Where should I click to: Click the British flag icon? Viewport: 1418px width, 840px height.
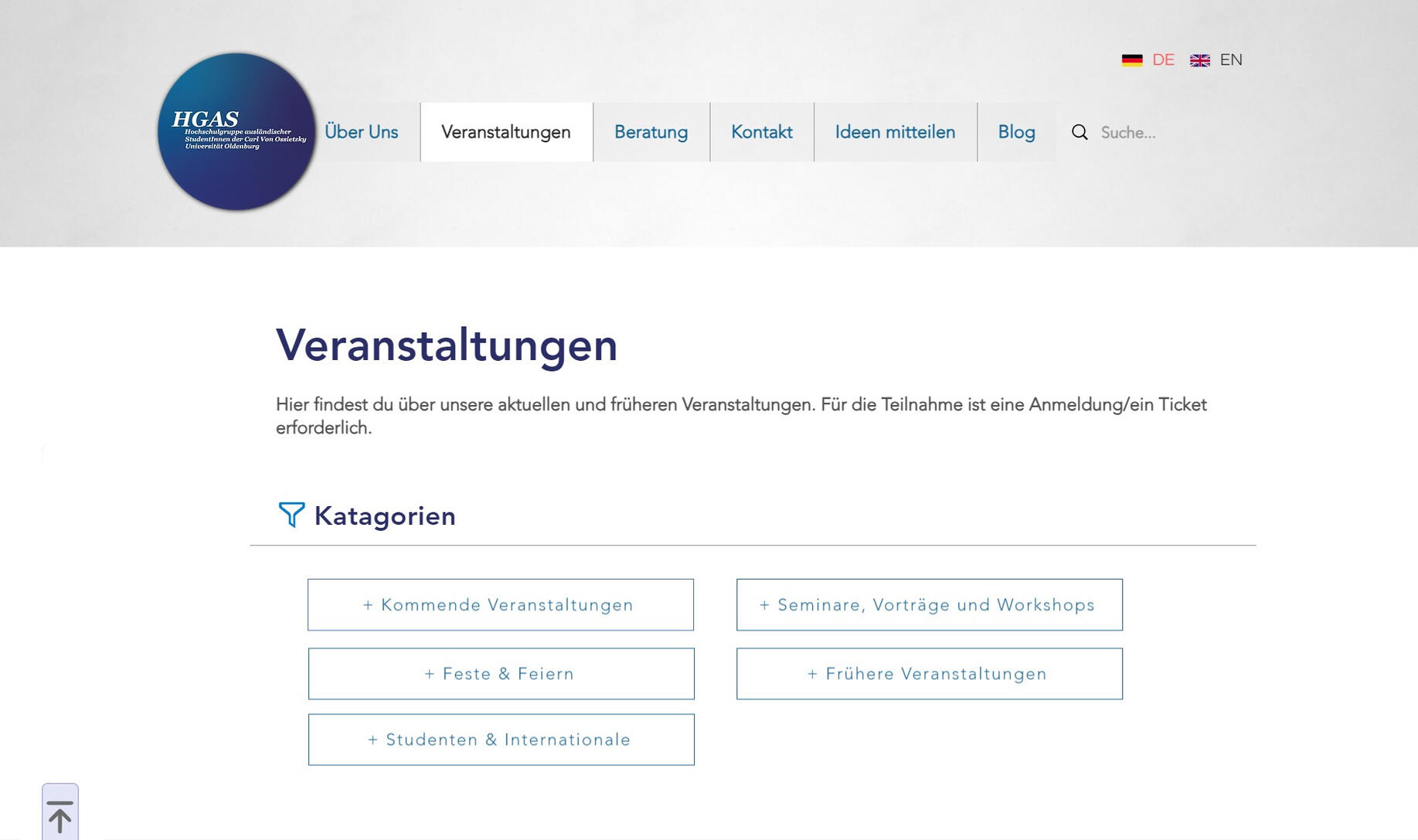tap(1199, 60)
